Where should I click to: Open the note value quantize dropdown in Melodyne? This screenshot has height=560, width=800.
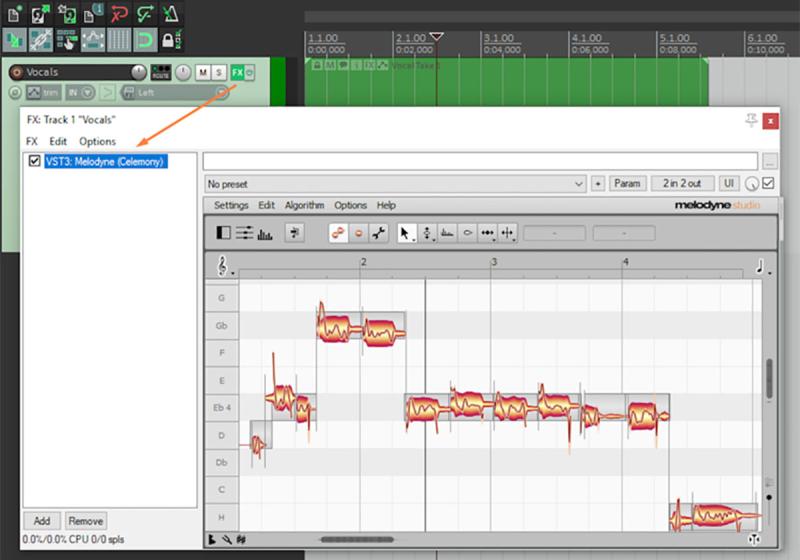click(x=760, y=266)
